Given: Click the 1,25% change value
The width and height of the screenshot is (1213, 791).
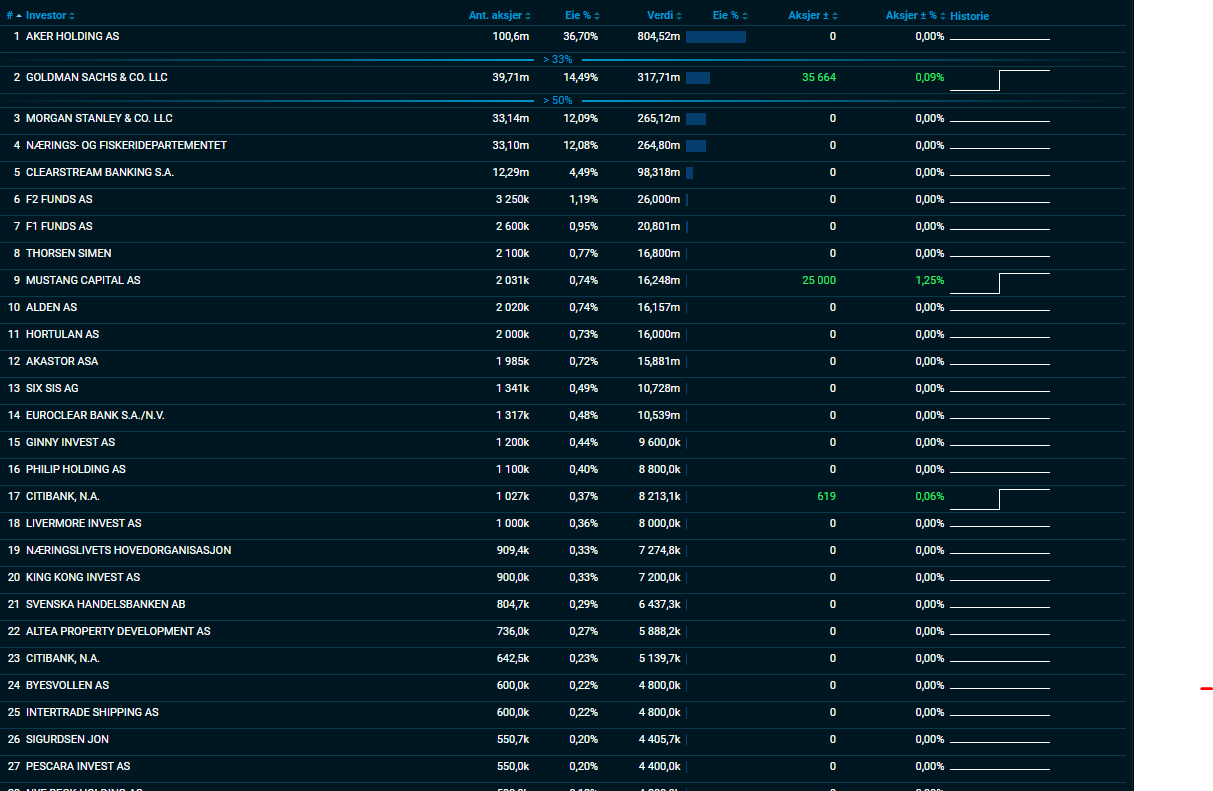Looking at the screenshot, I should tap(930, 280).
